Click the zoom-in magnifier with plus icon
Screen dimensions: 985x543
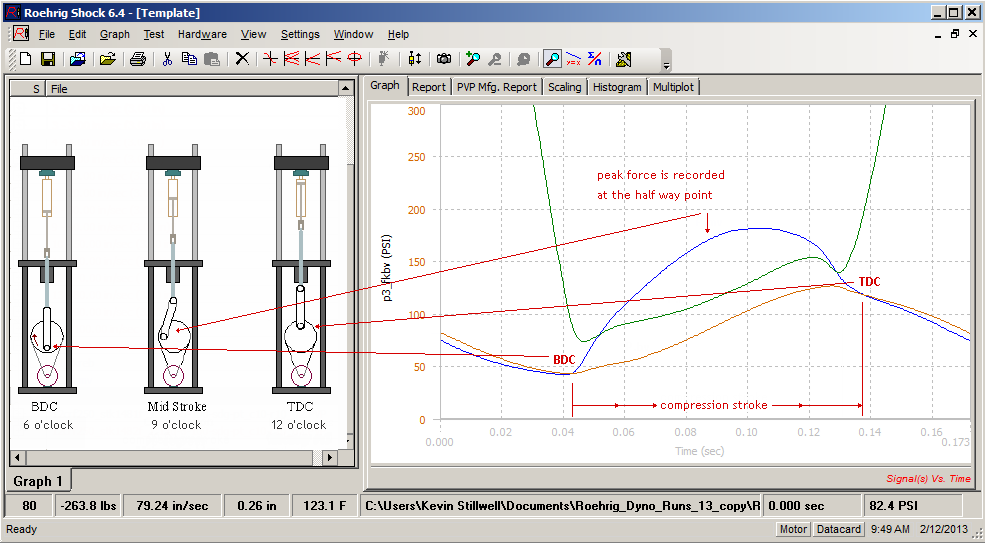coord(473,59)
